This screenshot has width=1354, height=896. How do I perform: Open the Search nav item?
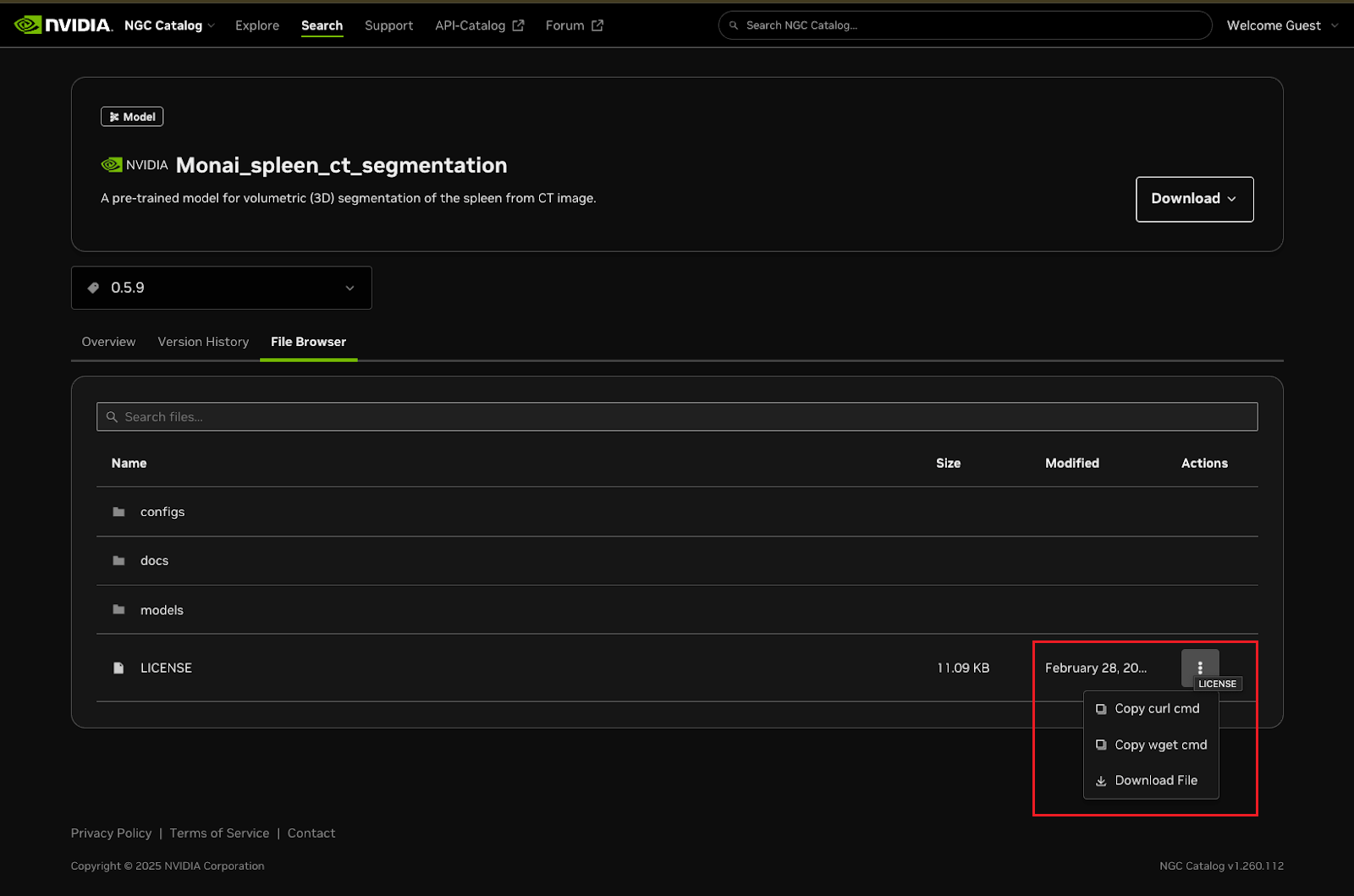click(322, 25)
